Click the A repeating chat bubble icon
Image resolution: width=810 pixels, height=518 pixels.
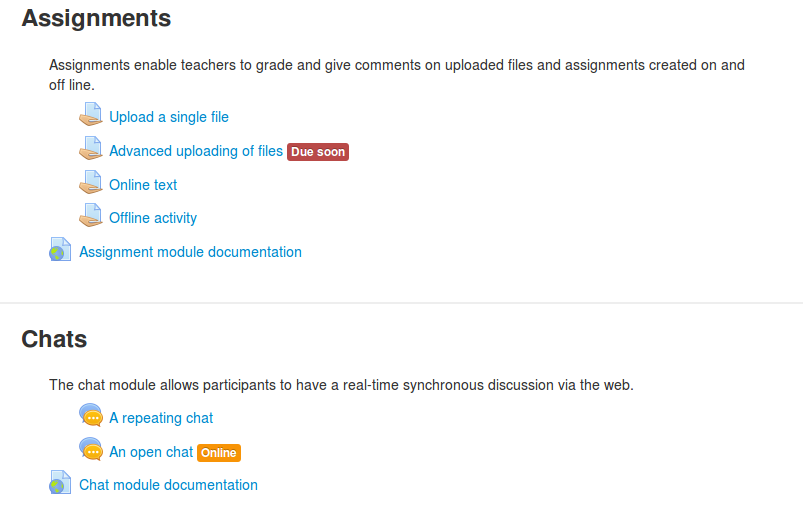[x=91, y=415]
